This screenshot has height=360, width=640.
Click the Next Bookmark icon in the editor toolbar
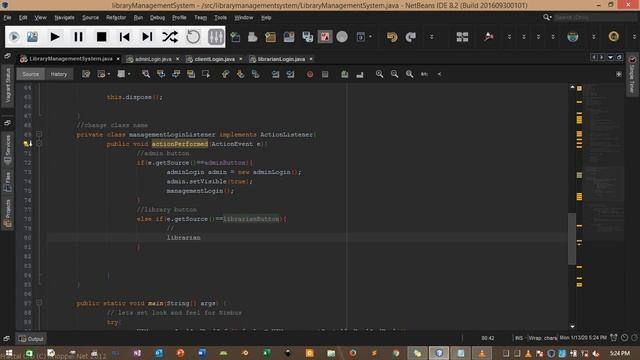point(240,74)
